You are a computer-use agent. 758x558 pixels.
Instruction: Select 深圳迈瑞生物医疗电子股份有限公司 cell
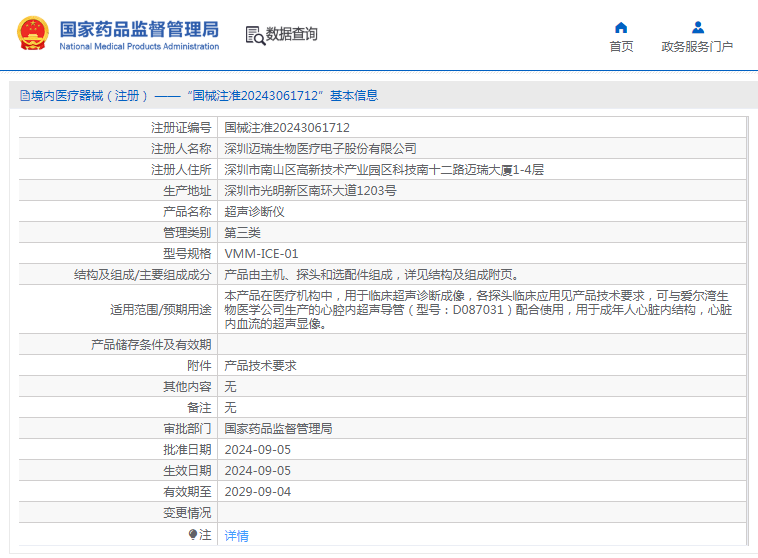pyautogui.click(x=481, y=148)
